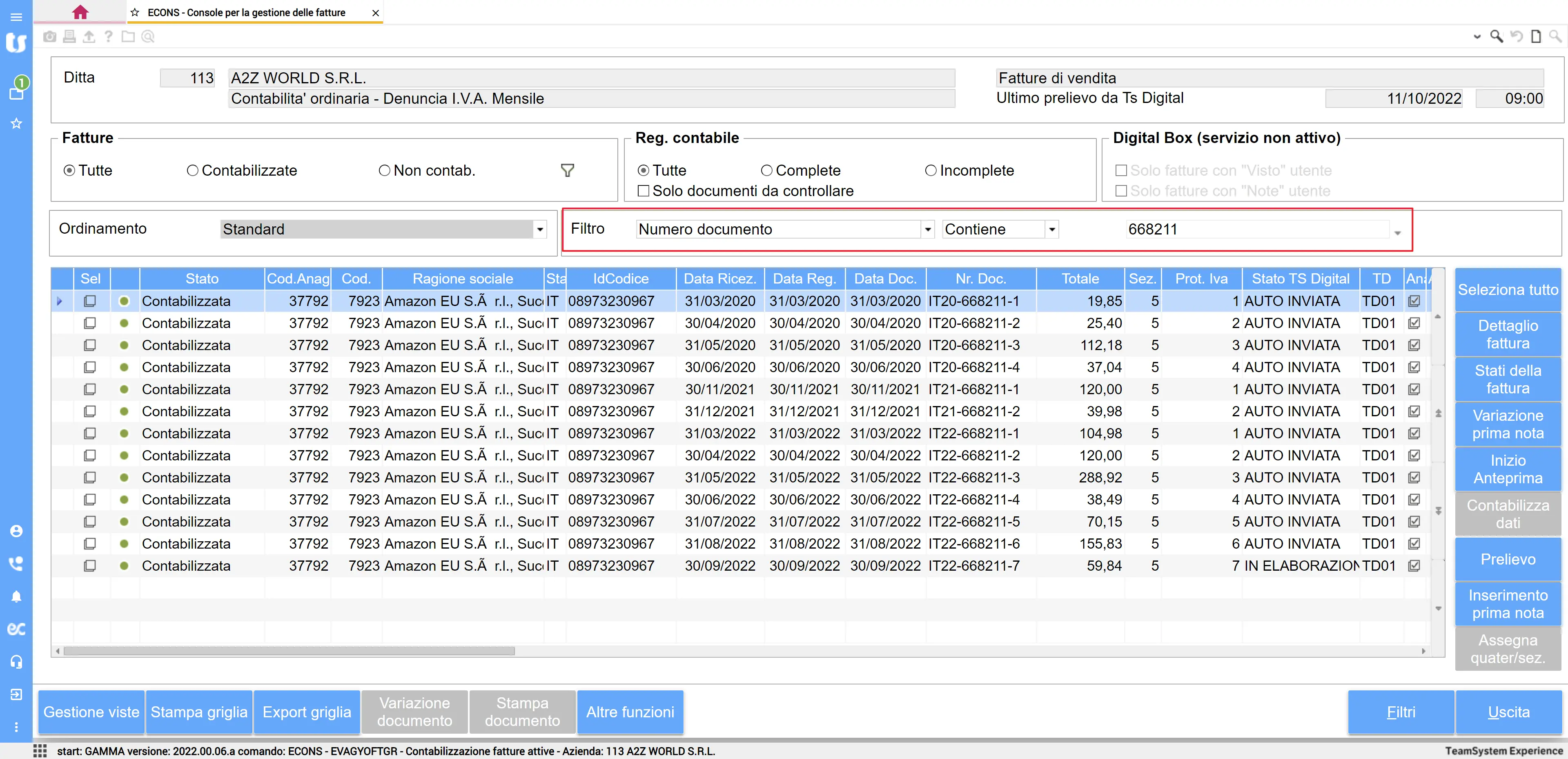This screenshot has width=1568, height=759.
Task: Select the Contabilizzate radio button
Action: click(192, 171)
